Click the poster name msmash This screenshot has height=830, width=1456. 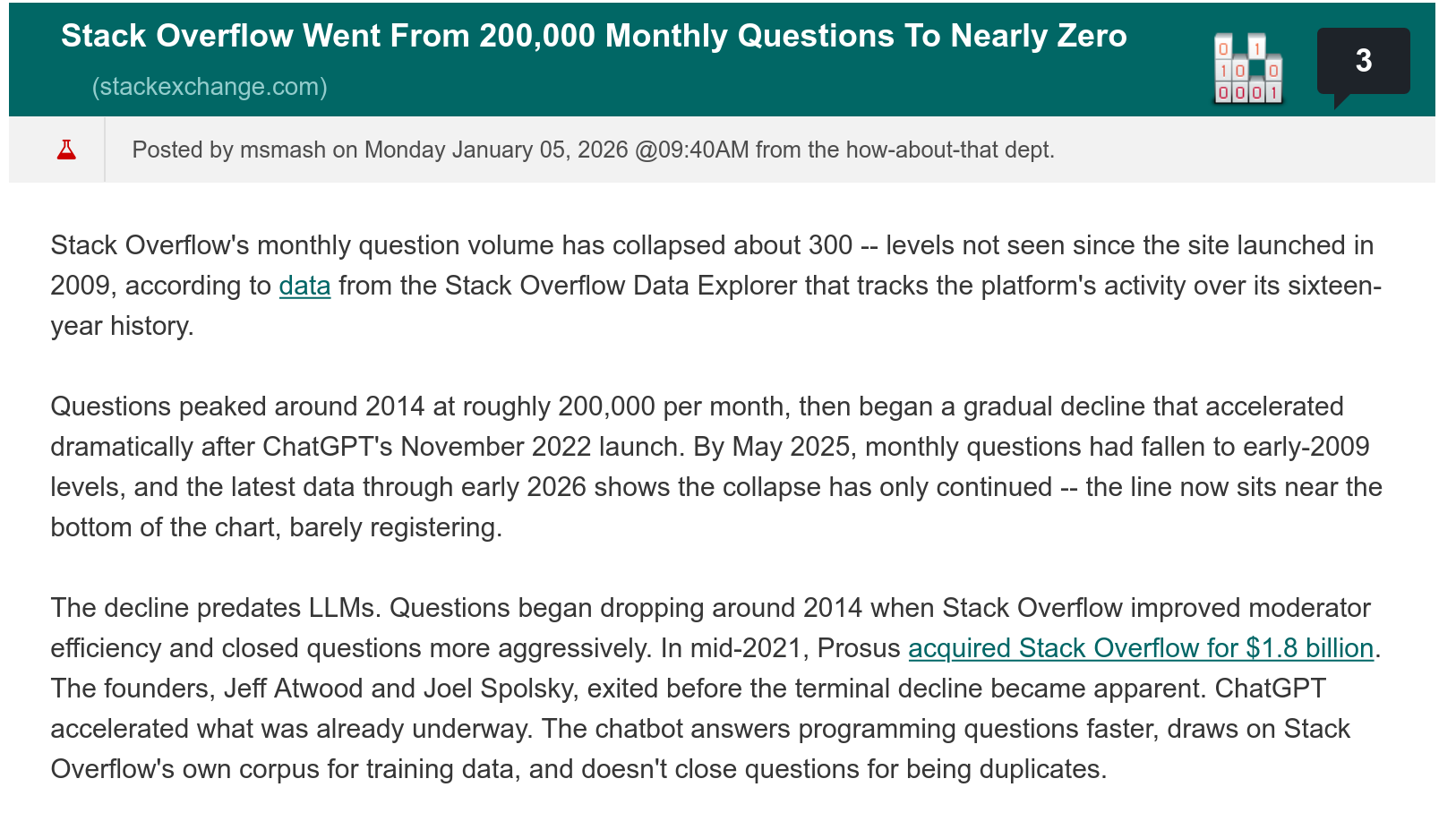tap(283, 150)
